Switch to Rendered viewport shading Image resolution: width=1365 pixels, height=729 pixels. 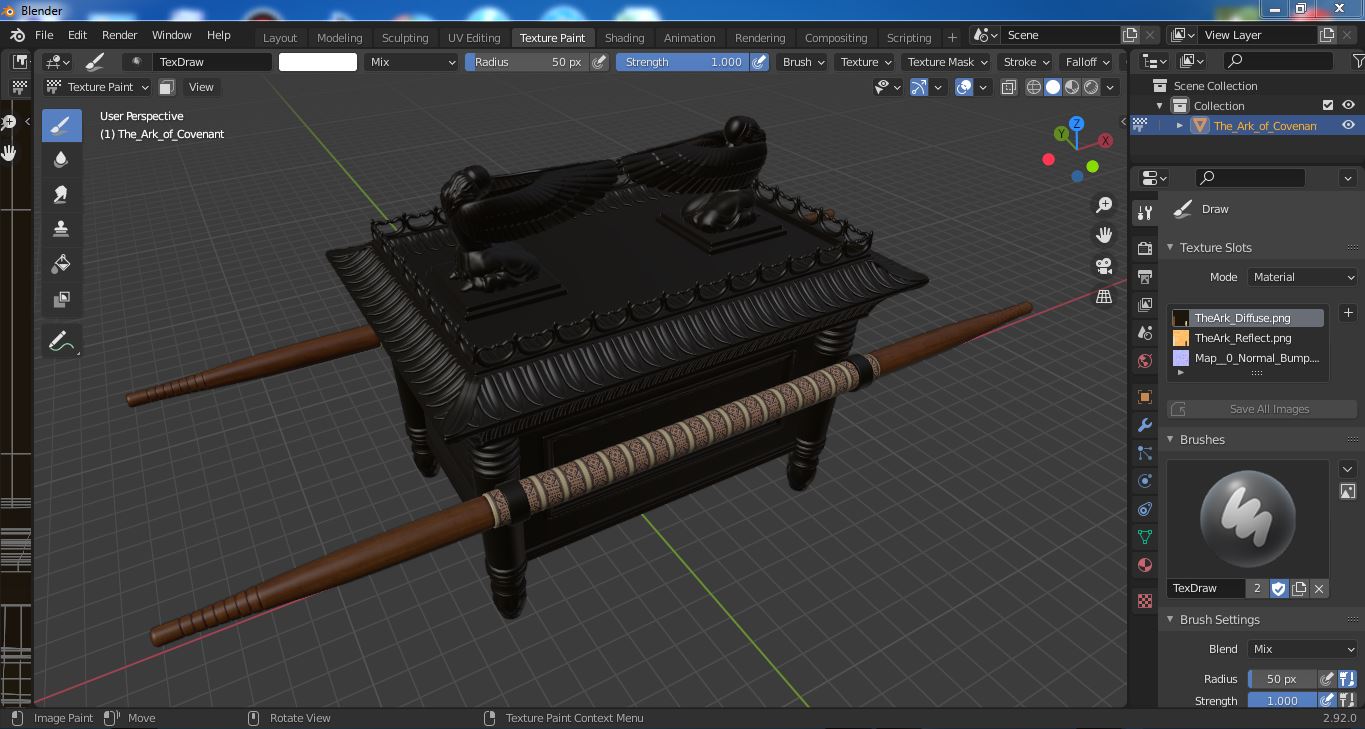(x=1091, y=87)
